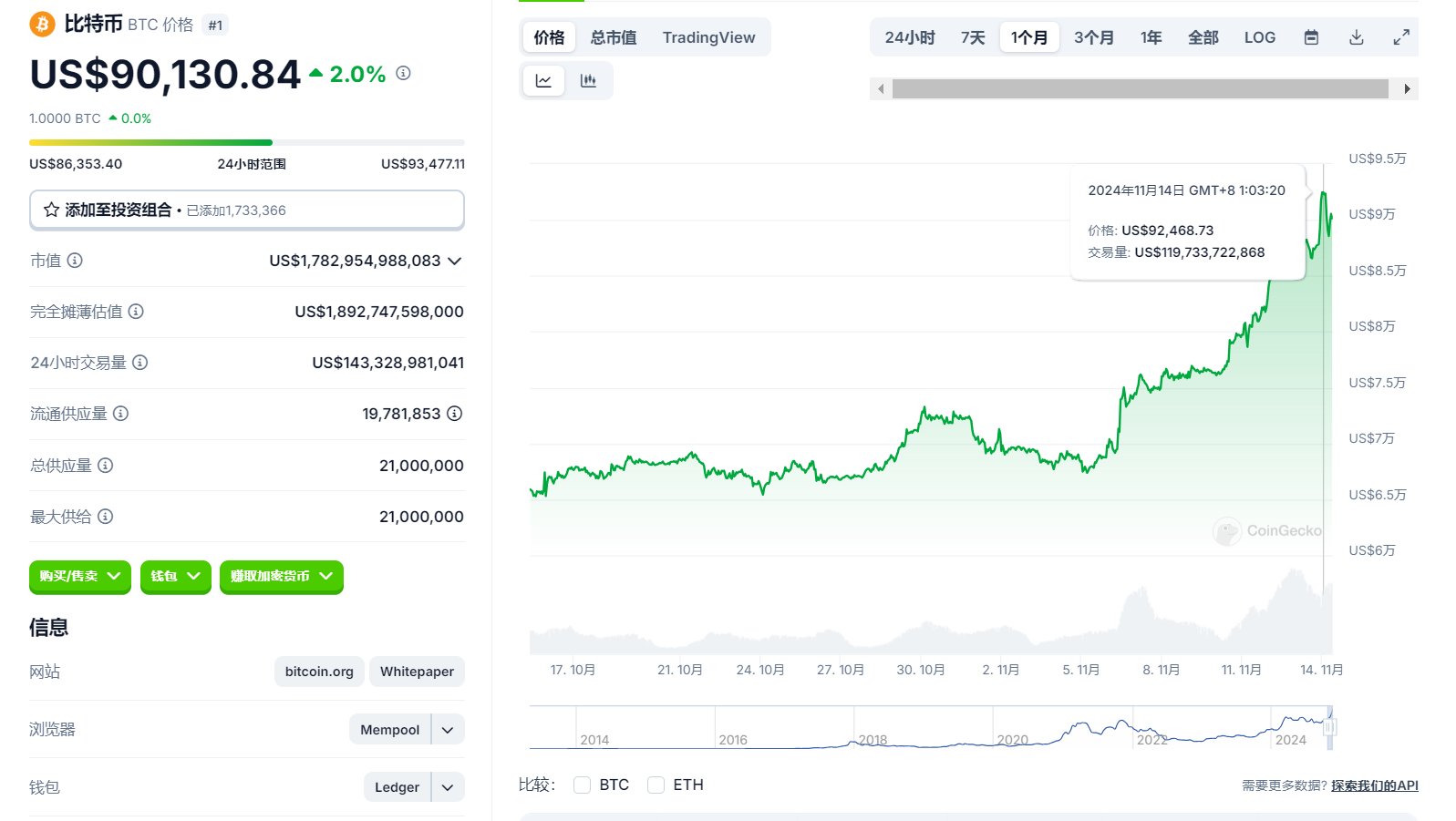Viewport: 1456px width, 821px height.
Task: Show info tooltip for 总供应量
Action: [105, 466]
